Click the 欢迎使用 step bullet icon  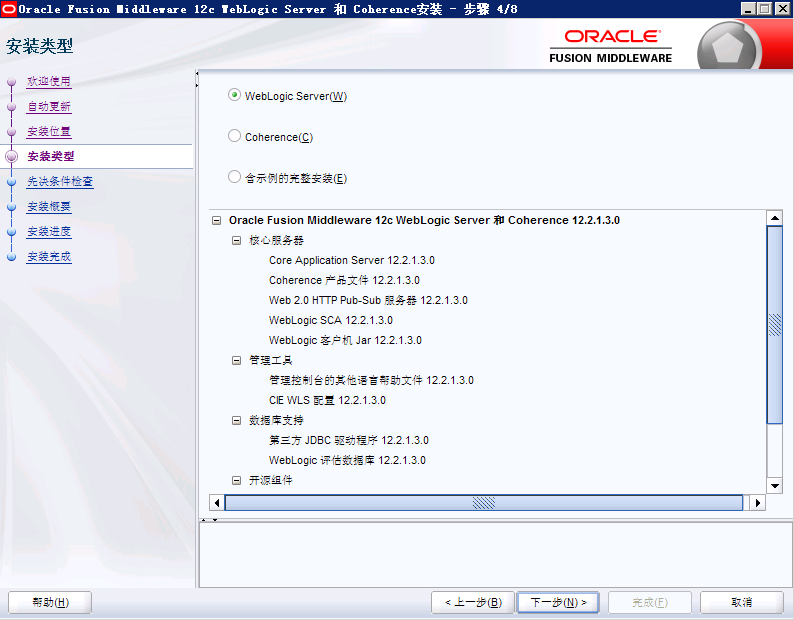pos(11,82)
